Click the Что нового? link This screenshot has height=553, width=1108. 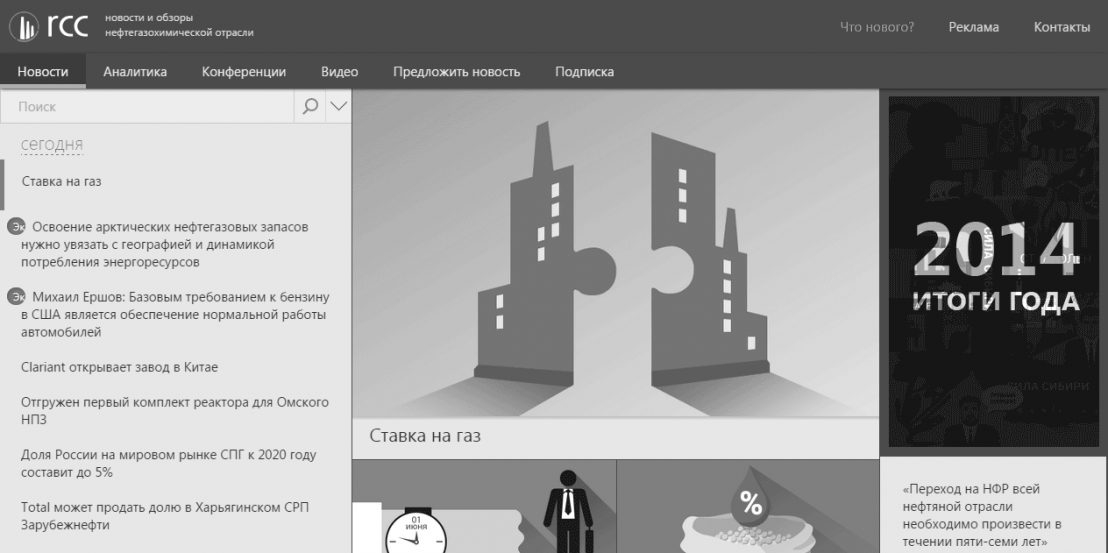(877, 27)
